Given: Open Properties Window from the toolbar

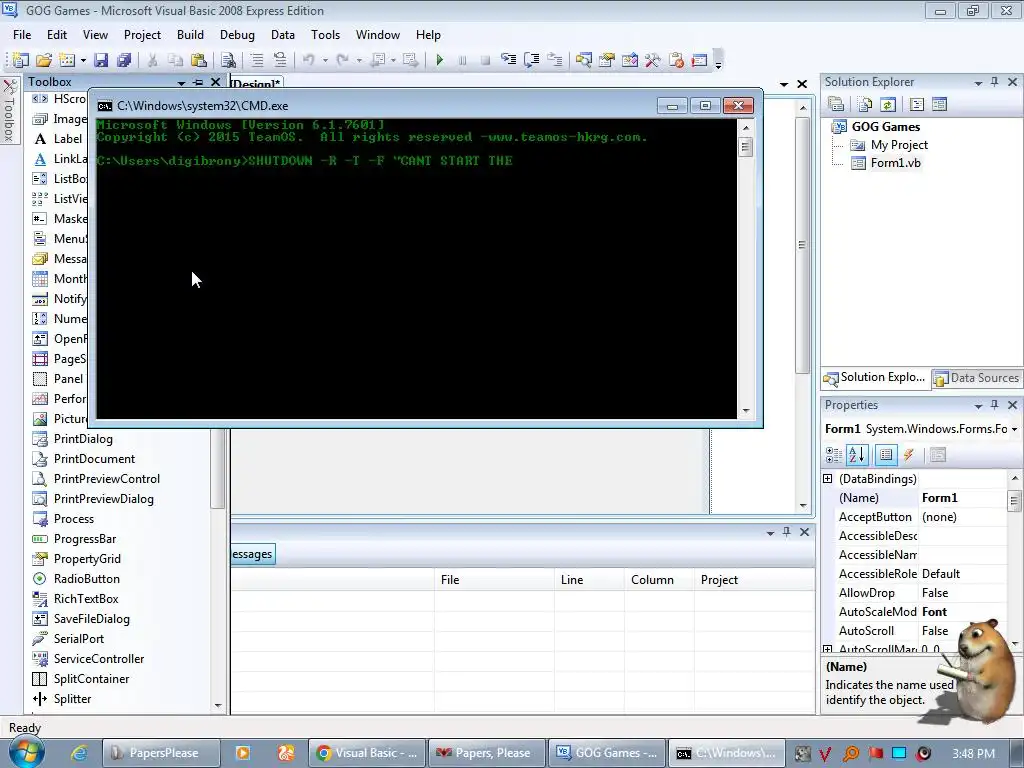Looking at the screenshot, I should click(x=607, y=60).
